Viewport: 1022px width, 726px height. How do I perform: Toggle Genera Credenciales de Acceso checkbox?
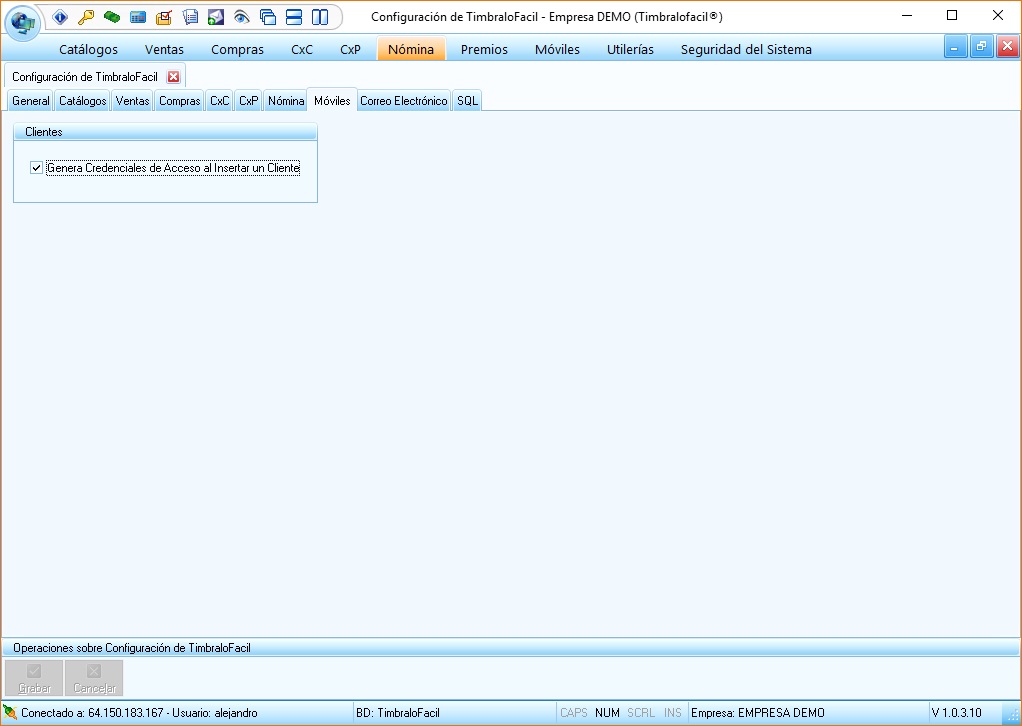[36, 168]
